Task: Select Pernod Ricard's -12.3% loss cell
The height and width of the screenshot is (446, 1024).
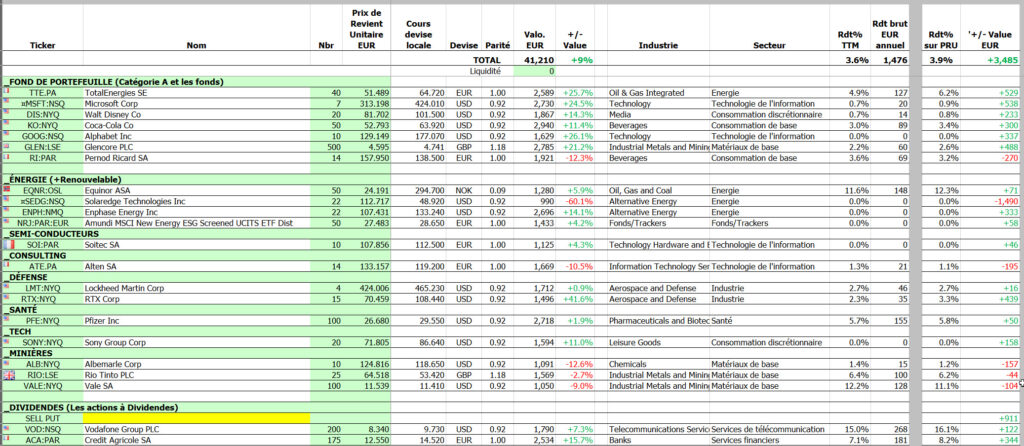Action: coord(575,158)
